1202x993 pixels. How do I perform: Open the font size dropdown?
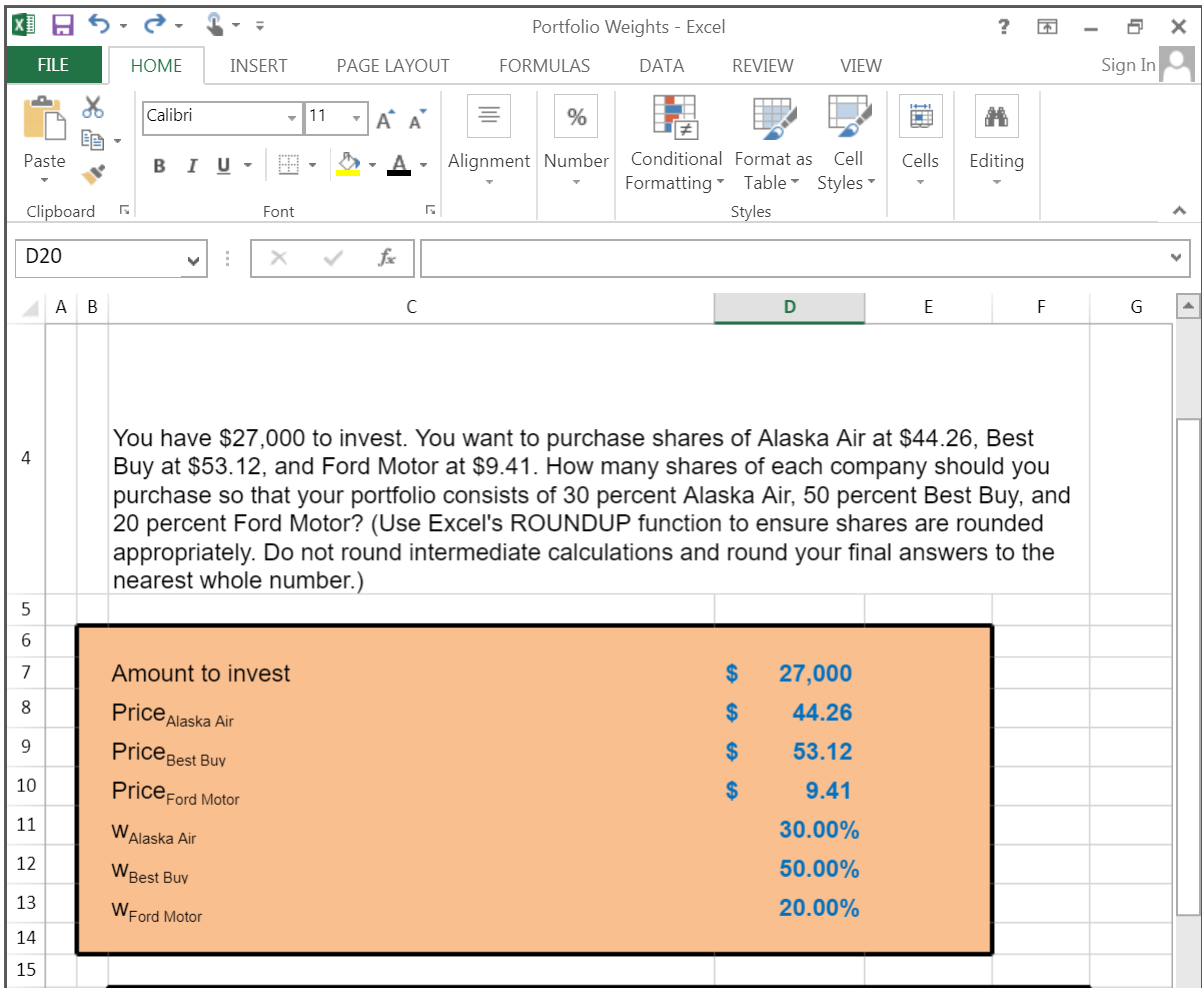coord(356,118)
